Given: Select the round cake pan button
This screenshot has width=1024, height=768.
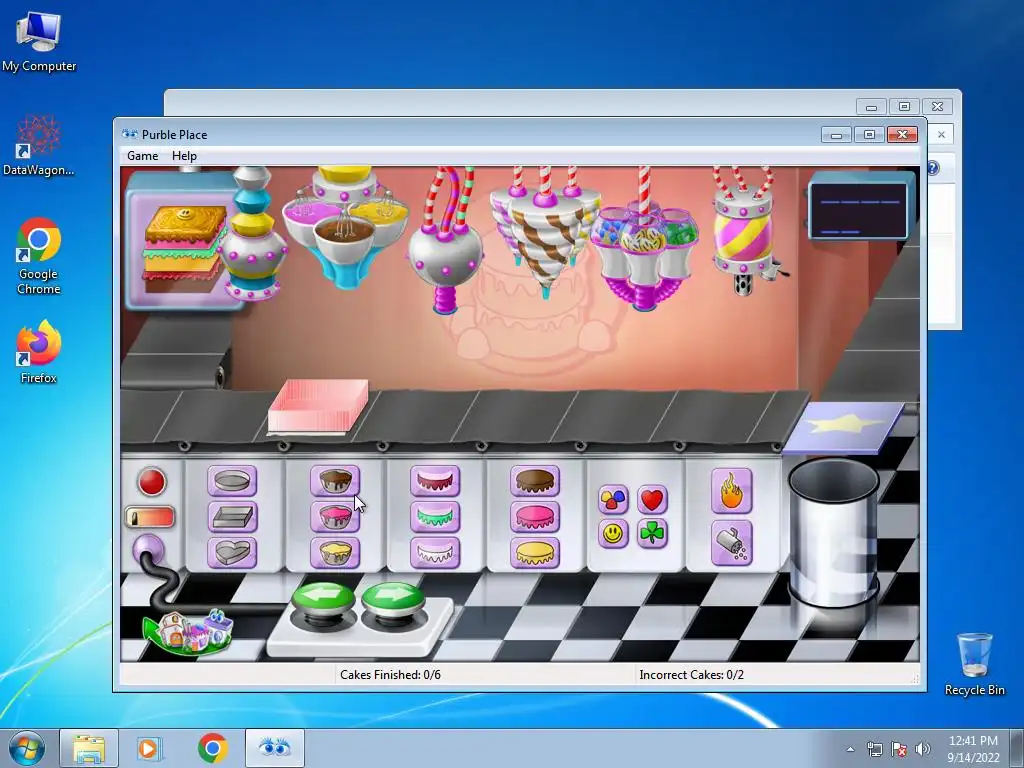Looking at the screenshot, I should [232, 481].
